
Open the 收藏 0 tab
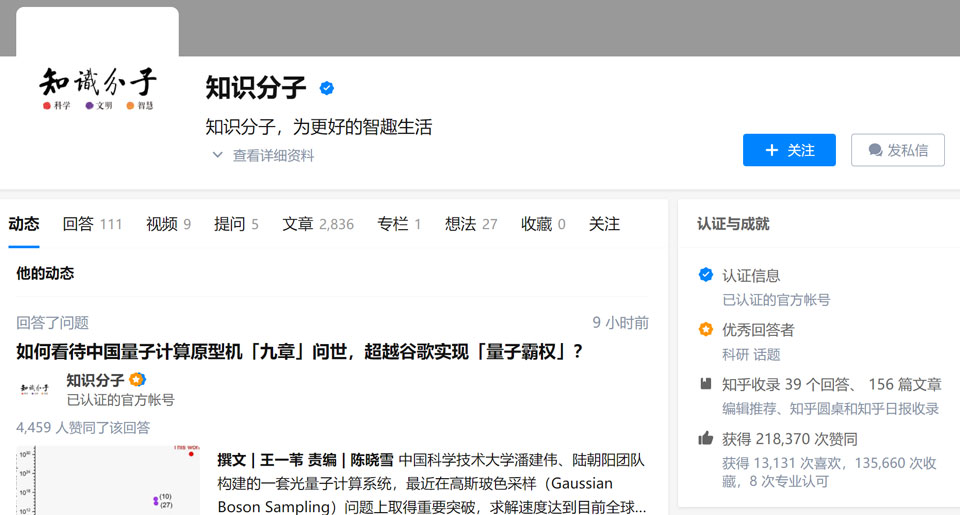coord(543,224)
